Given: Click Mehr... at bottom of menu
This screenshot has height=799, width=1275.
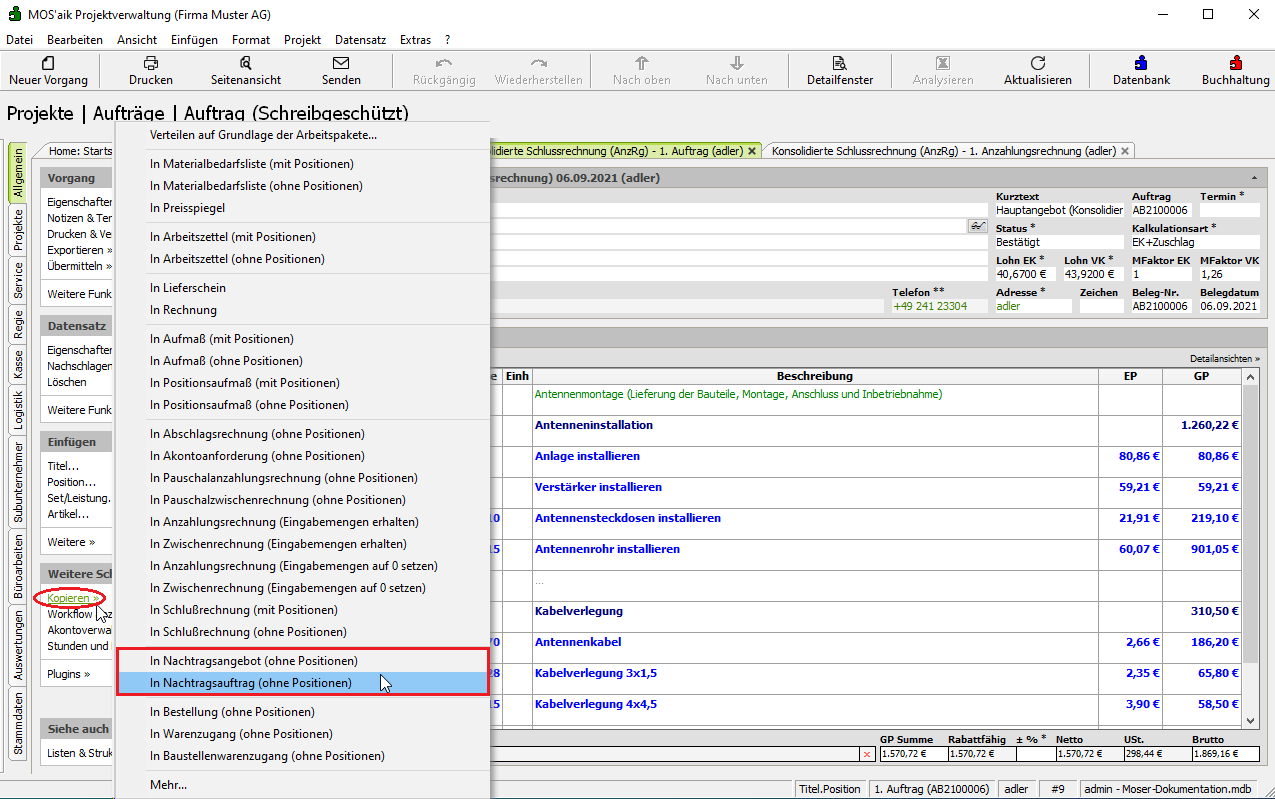Looking at the screenshot, I should 168,784.
